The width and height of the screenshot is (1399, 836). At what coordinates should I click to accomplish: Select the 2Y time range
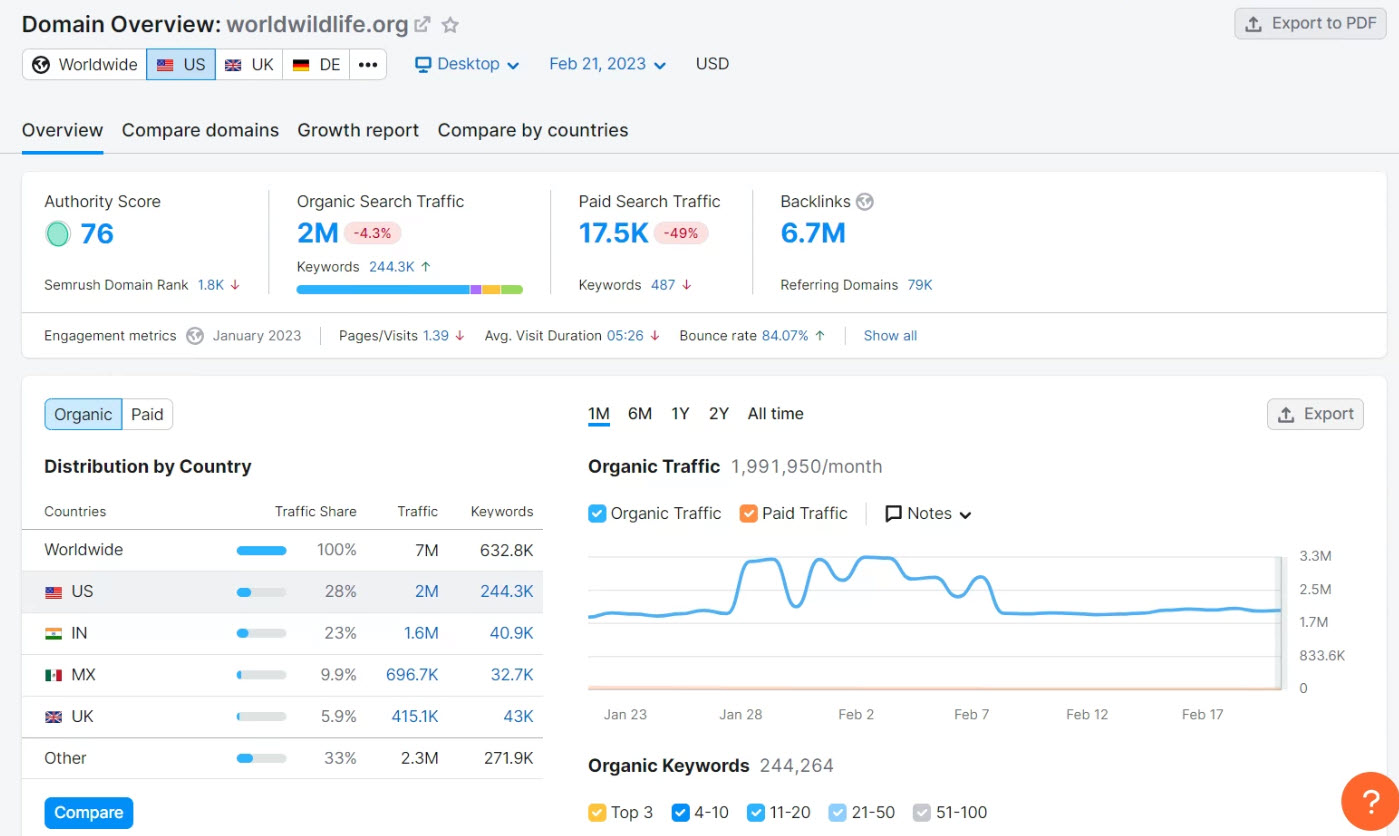tap(719, 414)
